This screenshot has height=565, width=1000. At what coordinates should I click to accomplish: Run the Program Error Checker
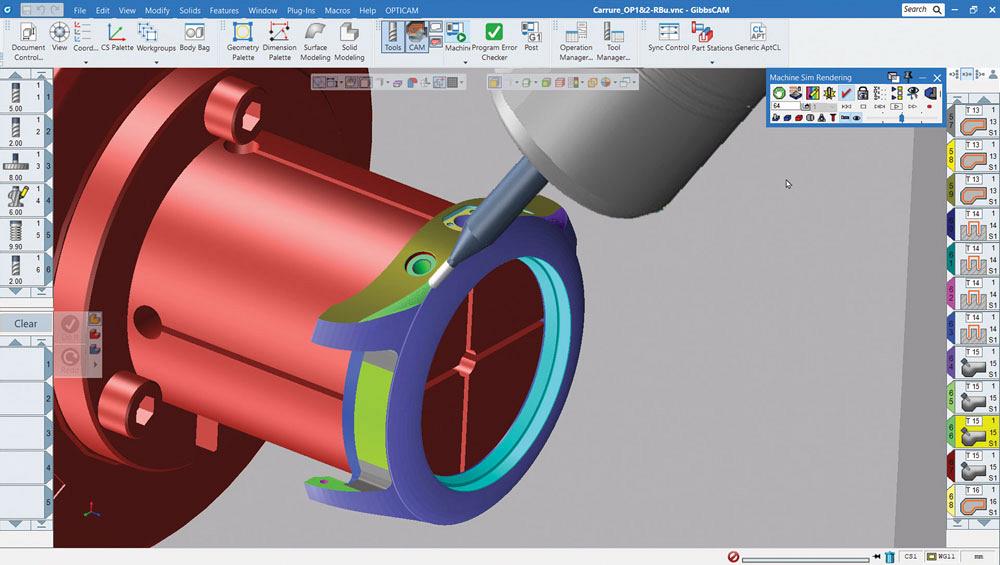point(494,41)
